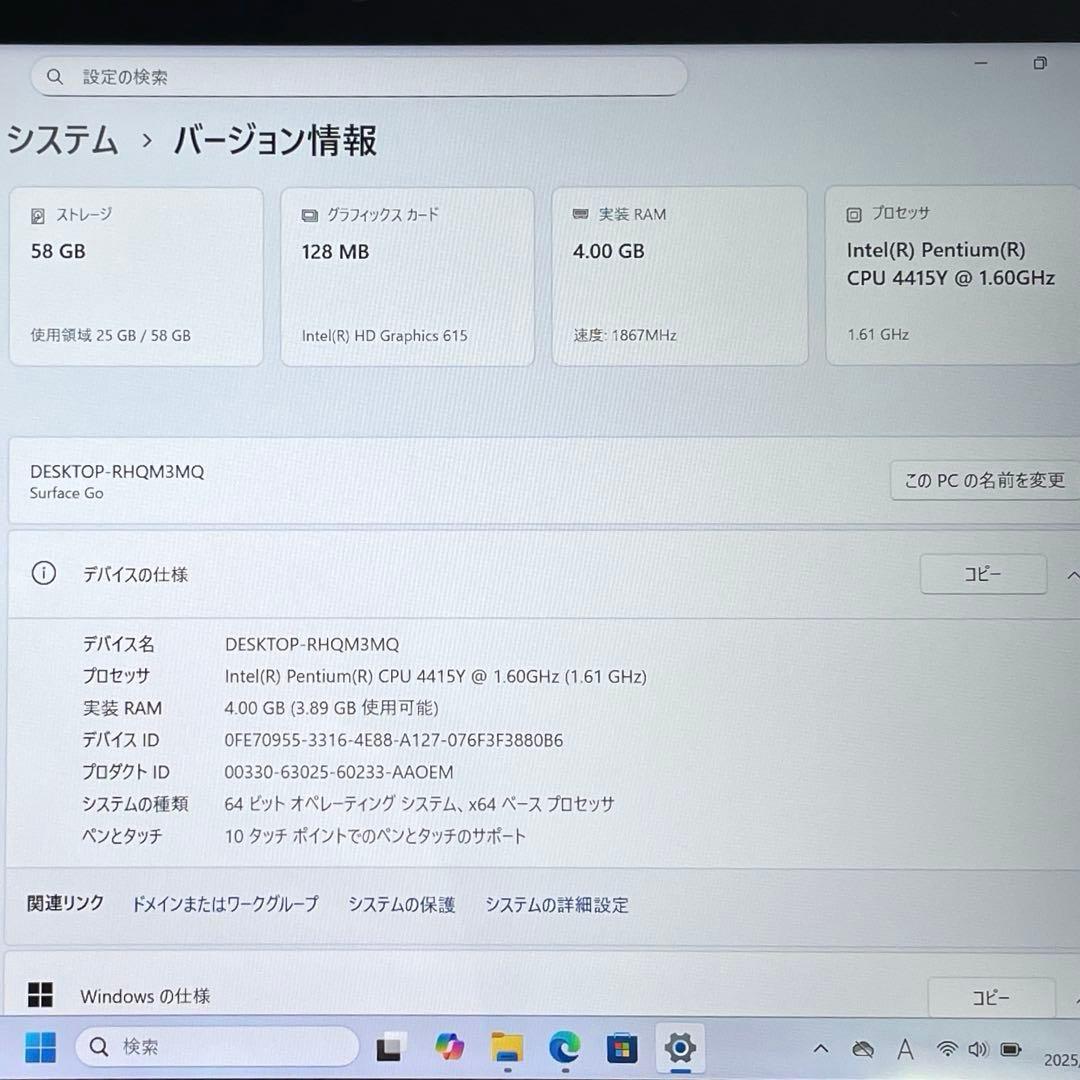The height and width of the screenshot is (1080, 1080).
Task: Restore down the settings window
Action: (x=1040, y=63)
